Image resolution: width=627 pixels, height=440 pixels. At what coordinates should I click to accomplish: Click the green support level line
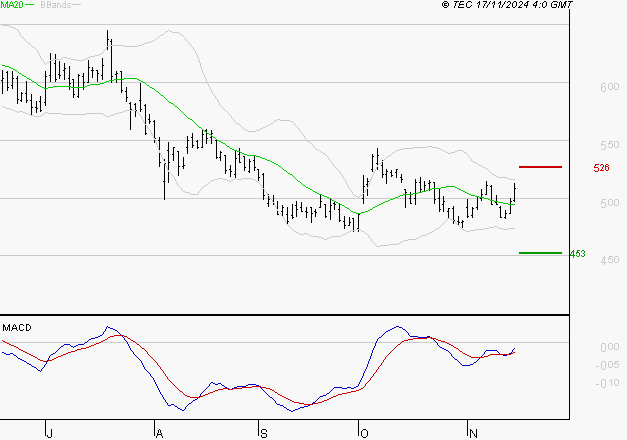540,253
